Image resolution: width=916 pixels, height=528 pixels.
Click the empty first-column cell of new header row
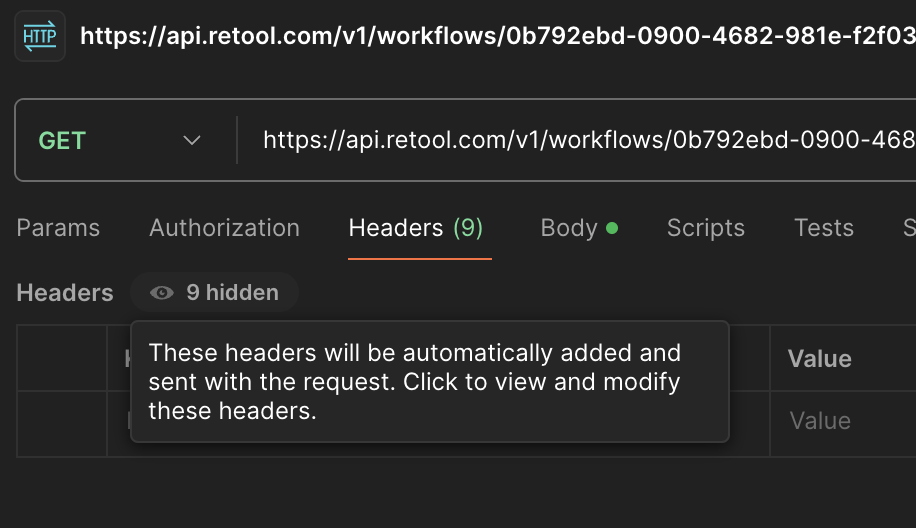pyautogui.click(x=62, y=423)
